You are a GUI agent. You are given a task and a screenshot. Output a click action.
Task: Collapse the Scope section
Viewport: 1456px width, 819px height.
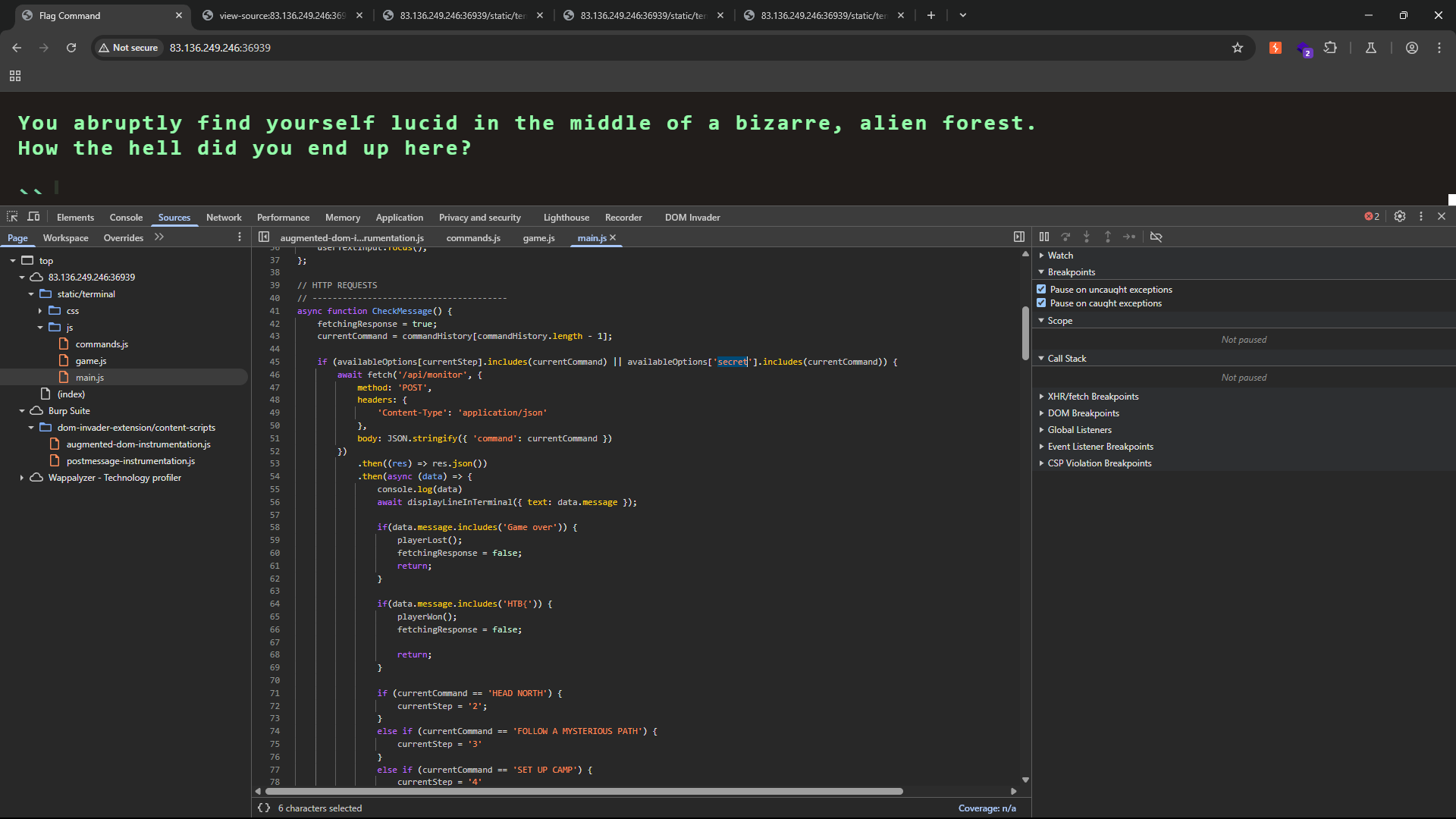[1059, 321]
